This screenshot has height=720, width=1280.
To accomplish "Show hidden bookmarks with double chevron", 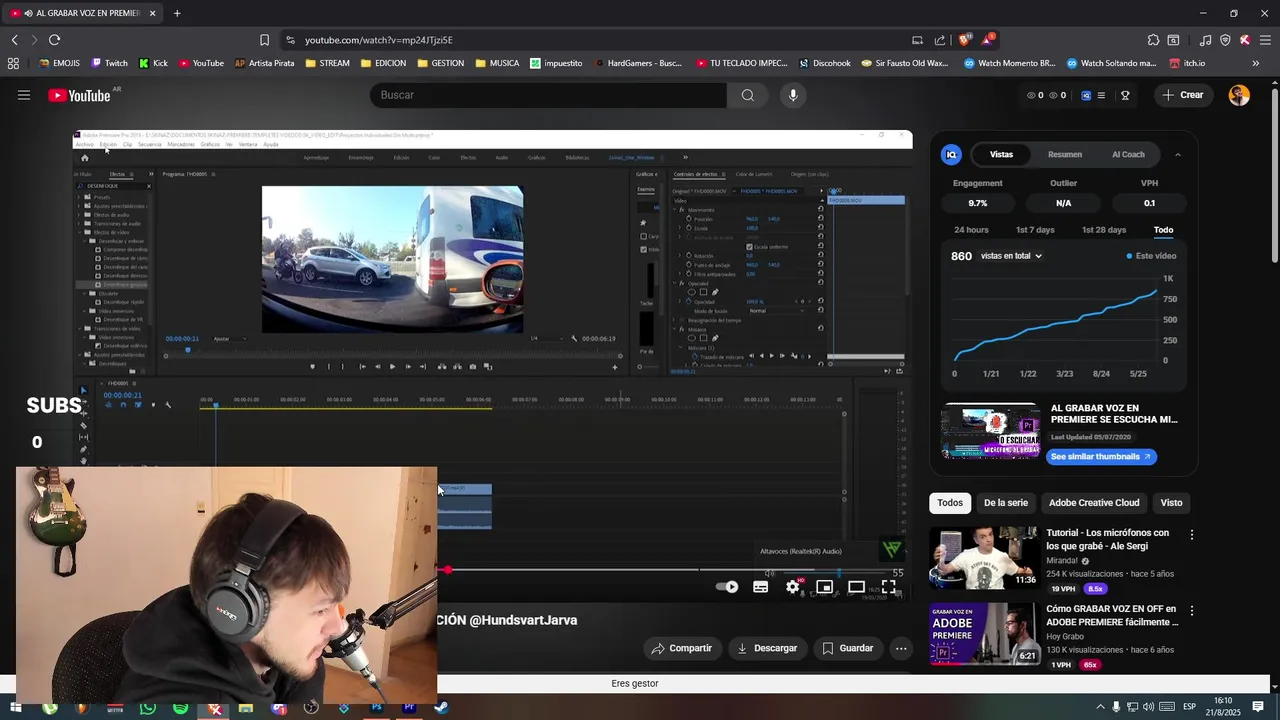I will 1255,63.
